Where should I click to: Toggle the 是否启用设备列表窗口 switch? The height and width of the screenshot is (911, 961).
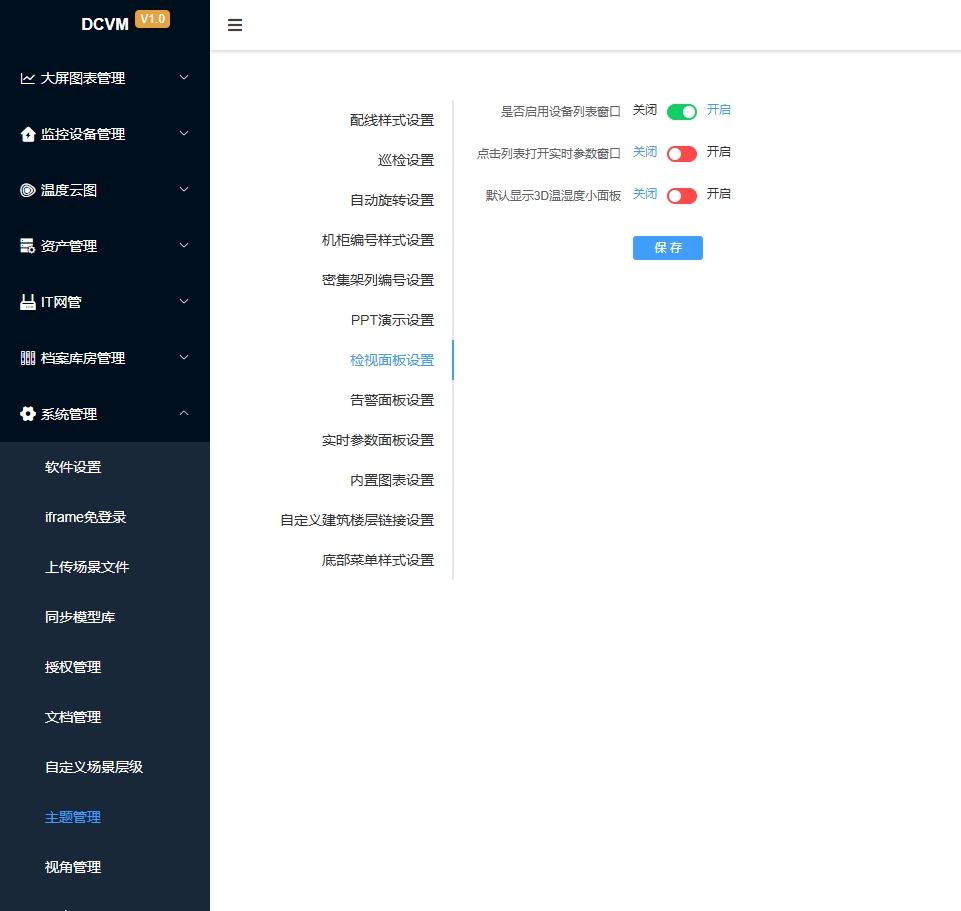coord(682,112)
